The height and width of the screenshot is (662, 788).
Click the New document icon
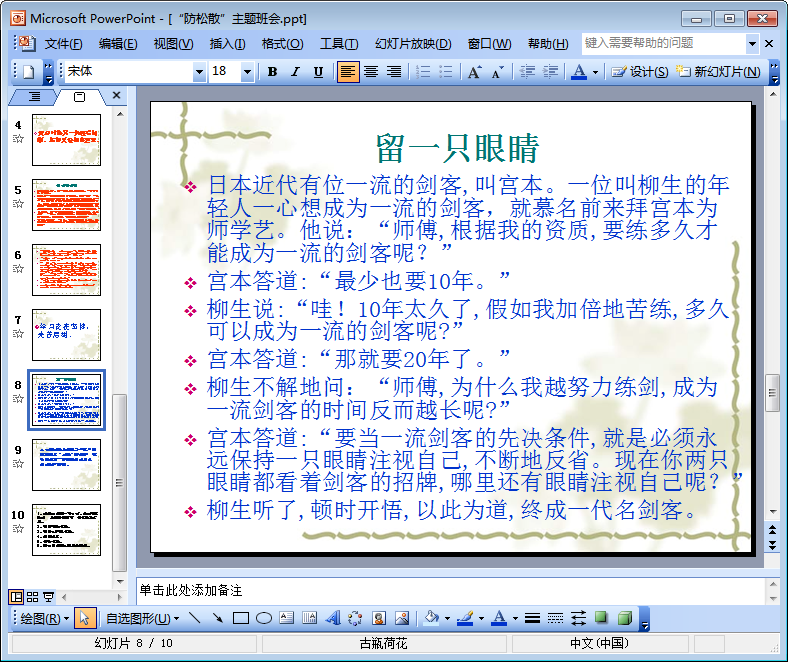[x=29, y=72]
